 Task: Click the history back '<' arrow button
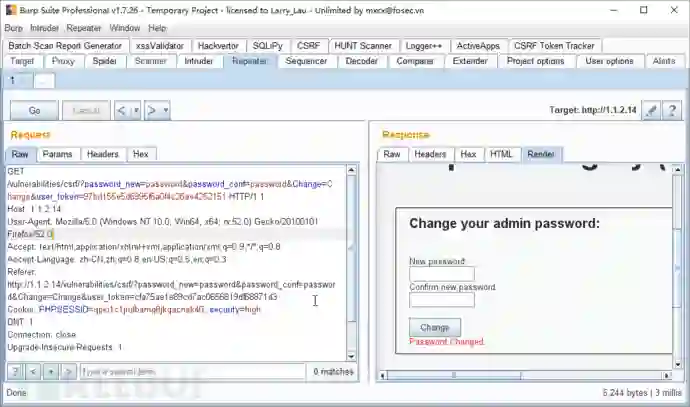122,110
